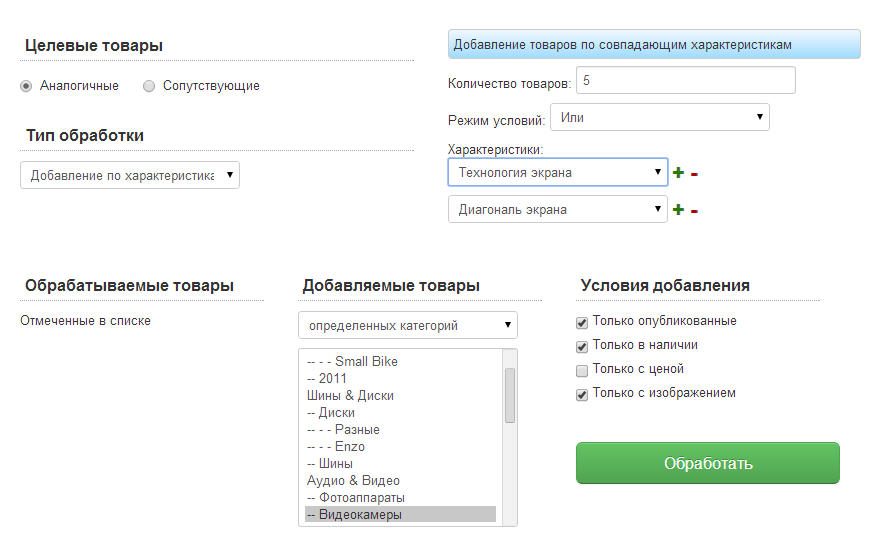
Task: Click red minus next to Диагональ экрана
Action: [x=694, y=211]
